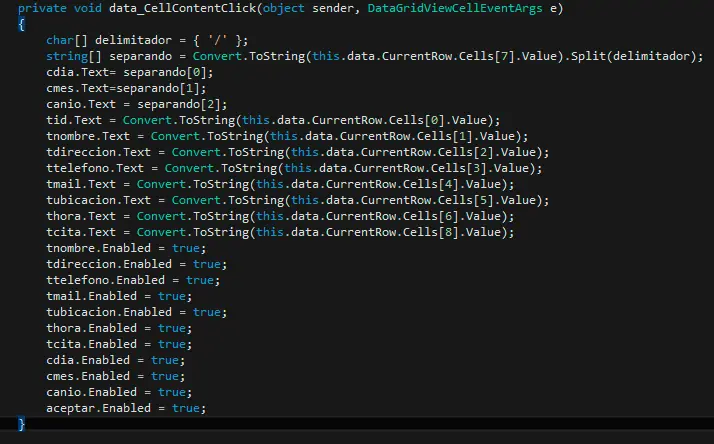Image resolution: width=714 pixels, height=444 pixels.
Task: Click the line 'cdia.Text= separando[0];'
Action: pyautogui.click(x=130, y=72)
